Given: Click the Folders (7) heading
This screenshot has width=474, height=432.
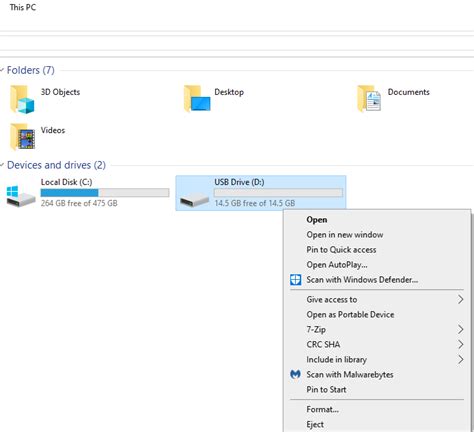Looking at the screenshot, I should (31, 70).
